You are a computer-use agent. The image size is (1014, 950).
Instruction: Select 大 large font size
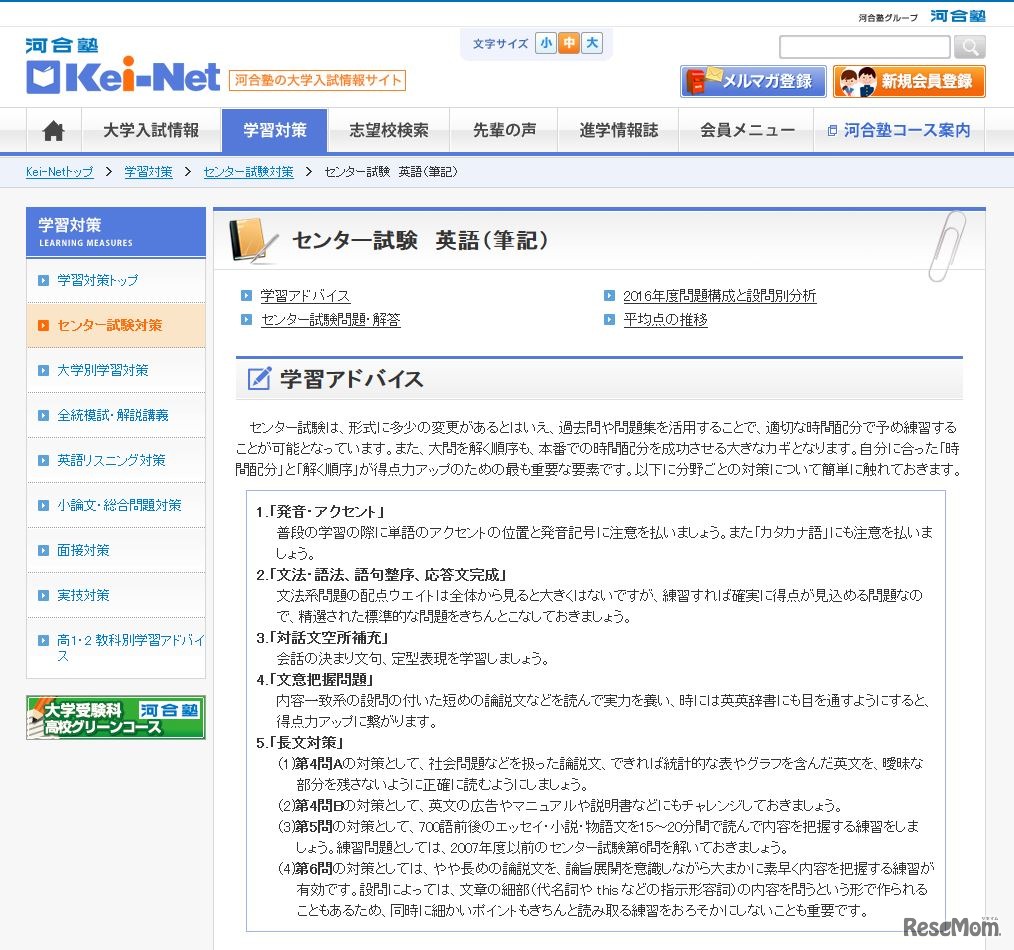pyautogui.click(x=592, y=44)
